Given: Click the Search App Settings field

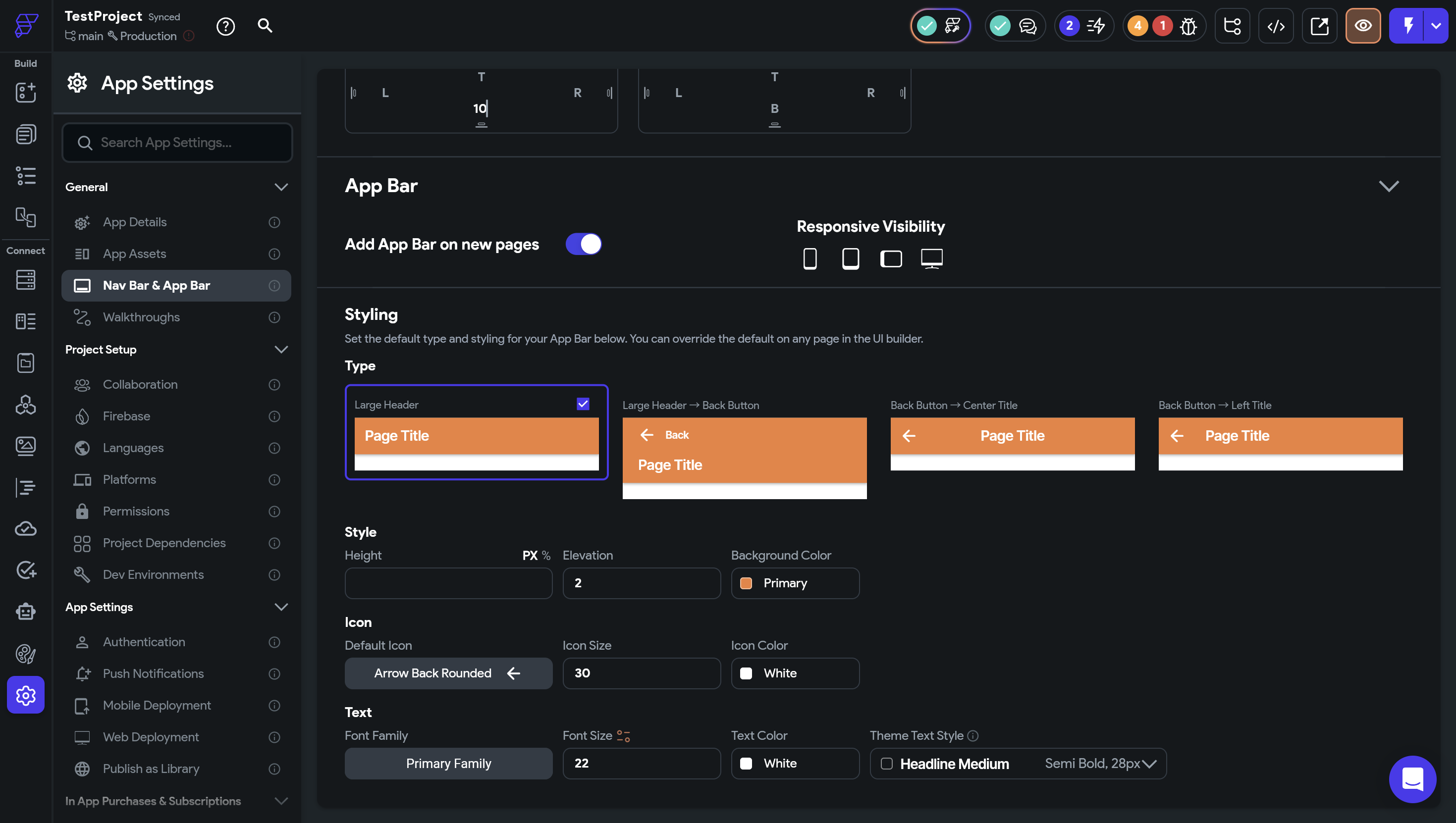Looking at the screenshot, I should pyautogui.click(x=177, y=143).
